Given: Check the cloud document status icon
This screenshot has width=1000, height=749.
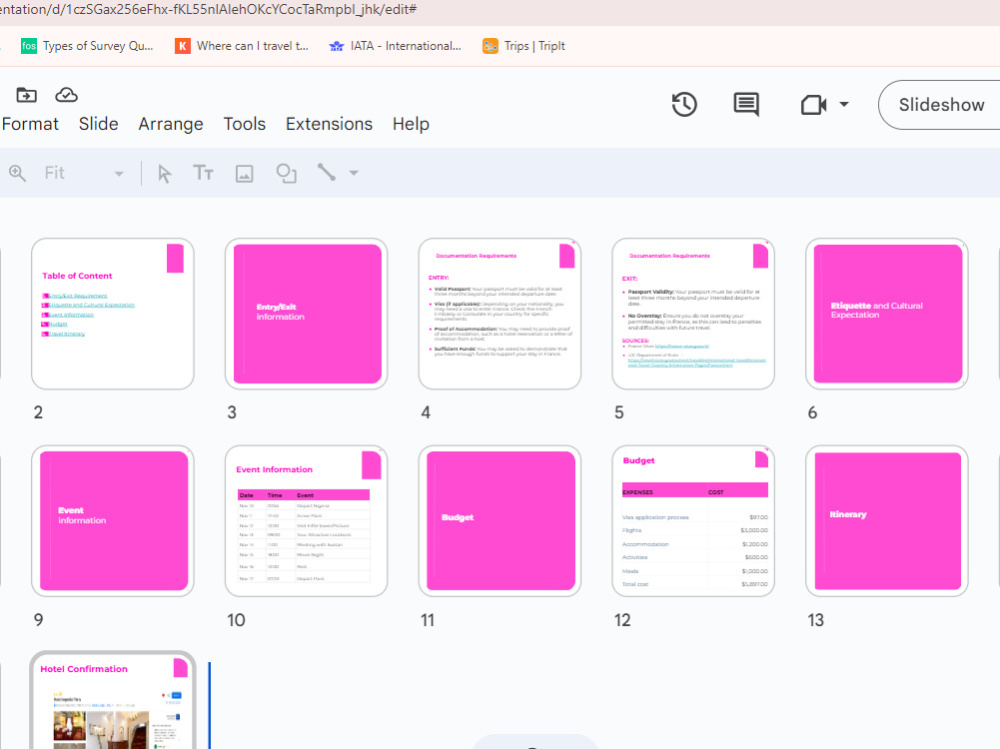Looking at the screenshot, I should 66,95.
